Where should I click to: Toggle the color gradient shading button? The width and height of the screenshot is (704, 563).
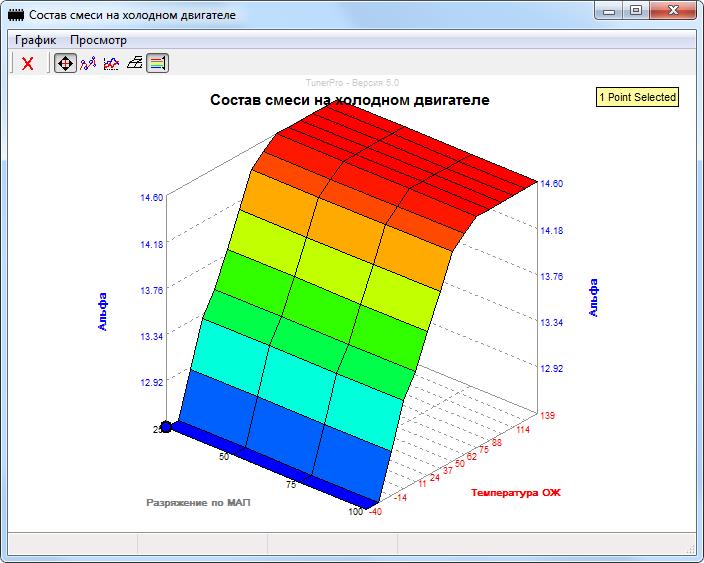(157, 63)
